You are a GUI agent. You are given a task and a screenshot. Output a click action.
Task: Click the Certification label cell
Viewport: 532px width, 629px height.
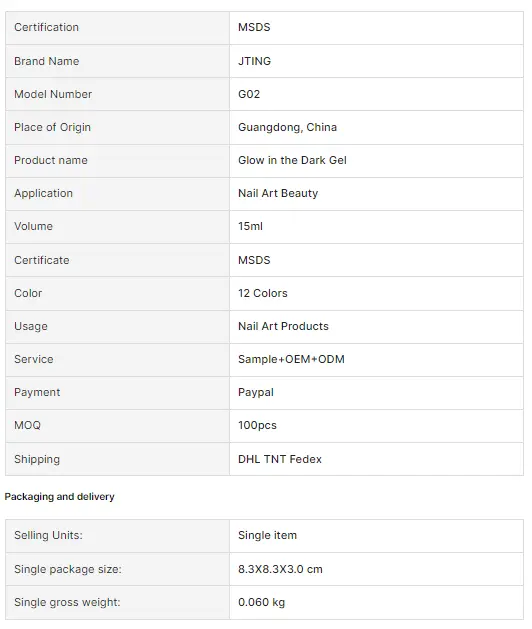[x=118, y=28]
